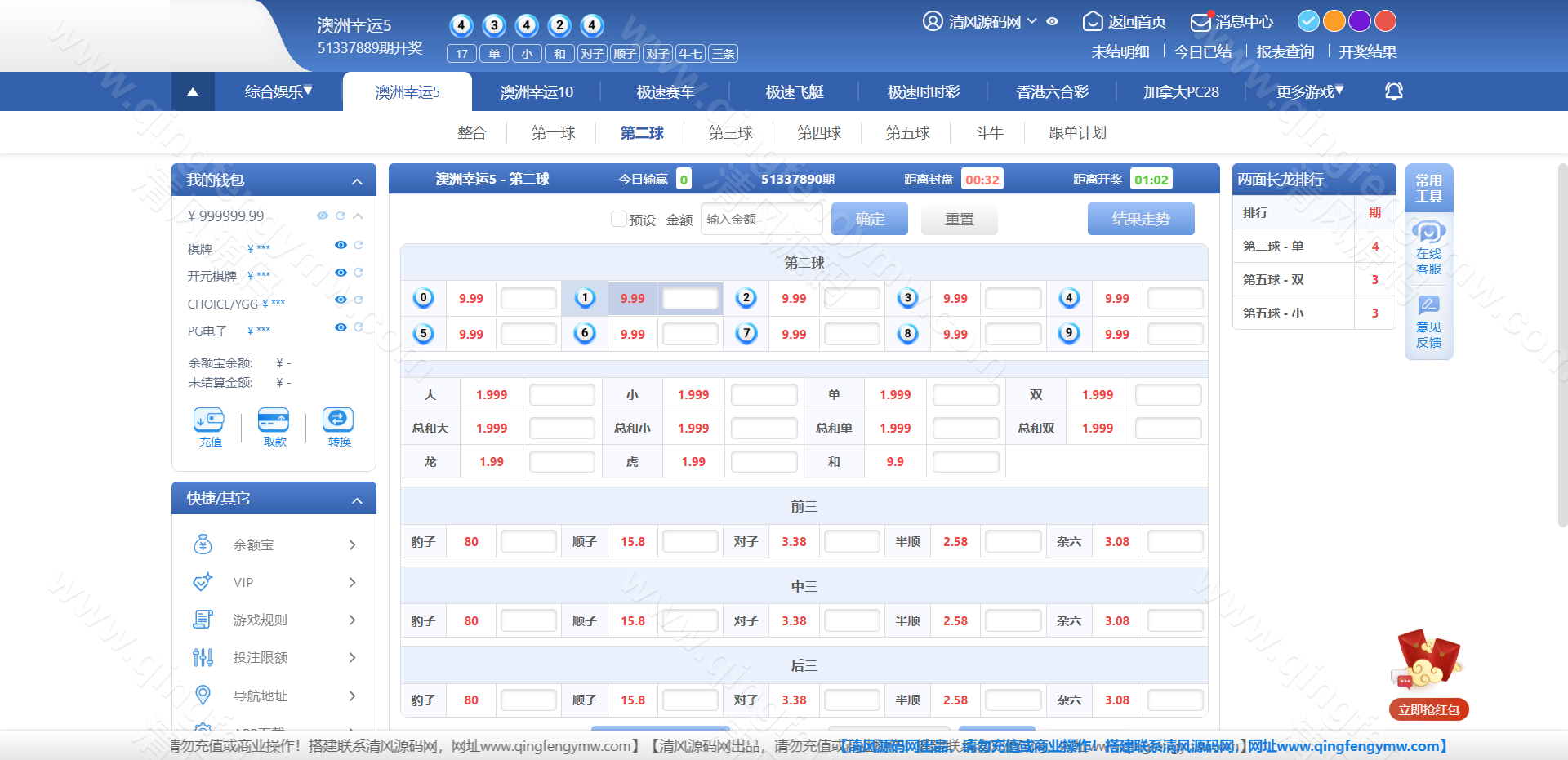Expand the 余额宝 row arrow
Viewport: 1568px width, 760px height.
(352, 544)
